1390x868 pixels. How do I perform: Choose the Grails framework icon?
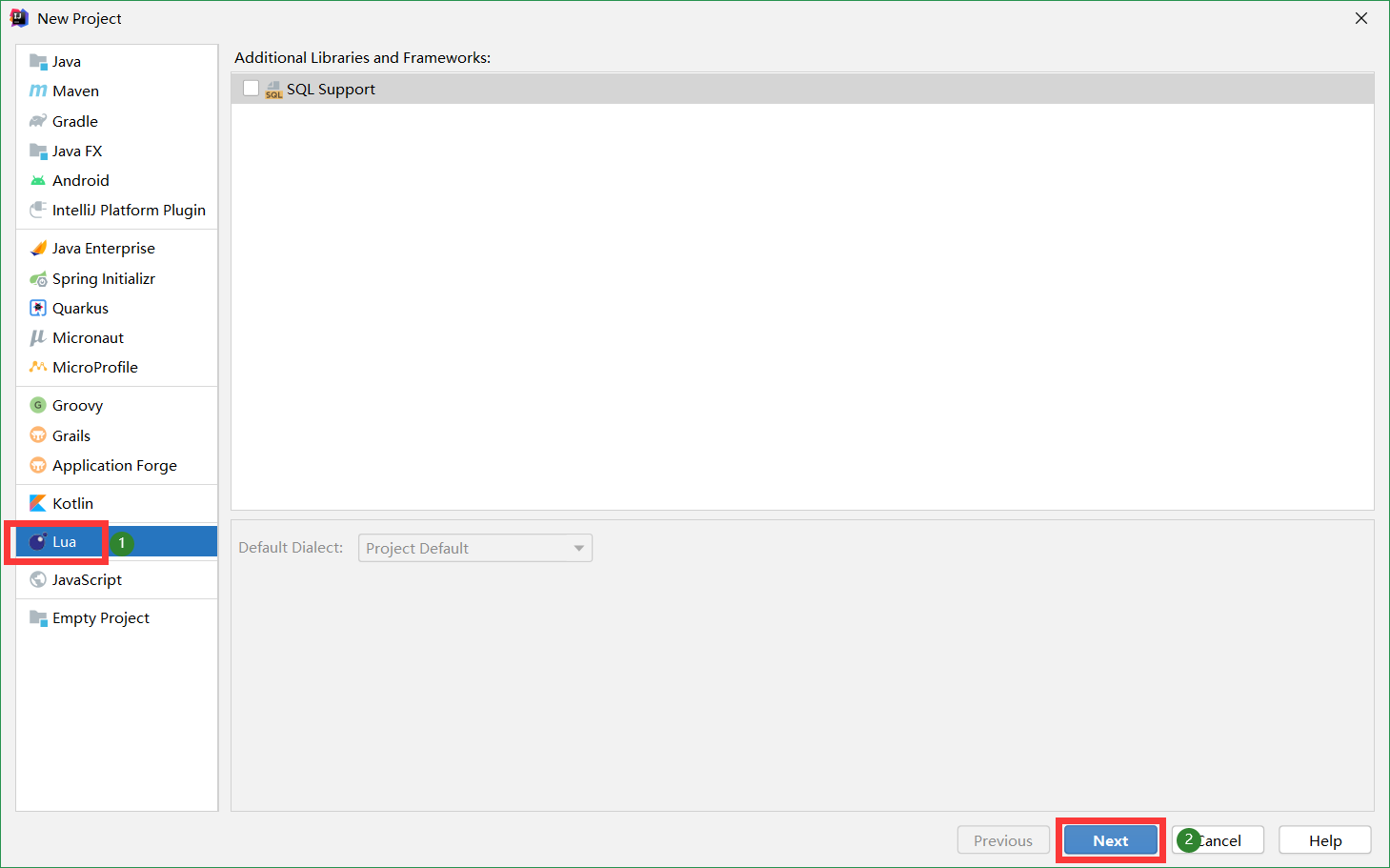[38, 435]
